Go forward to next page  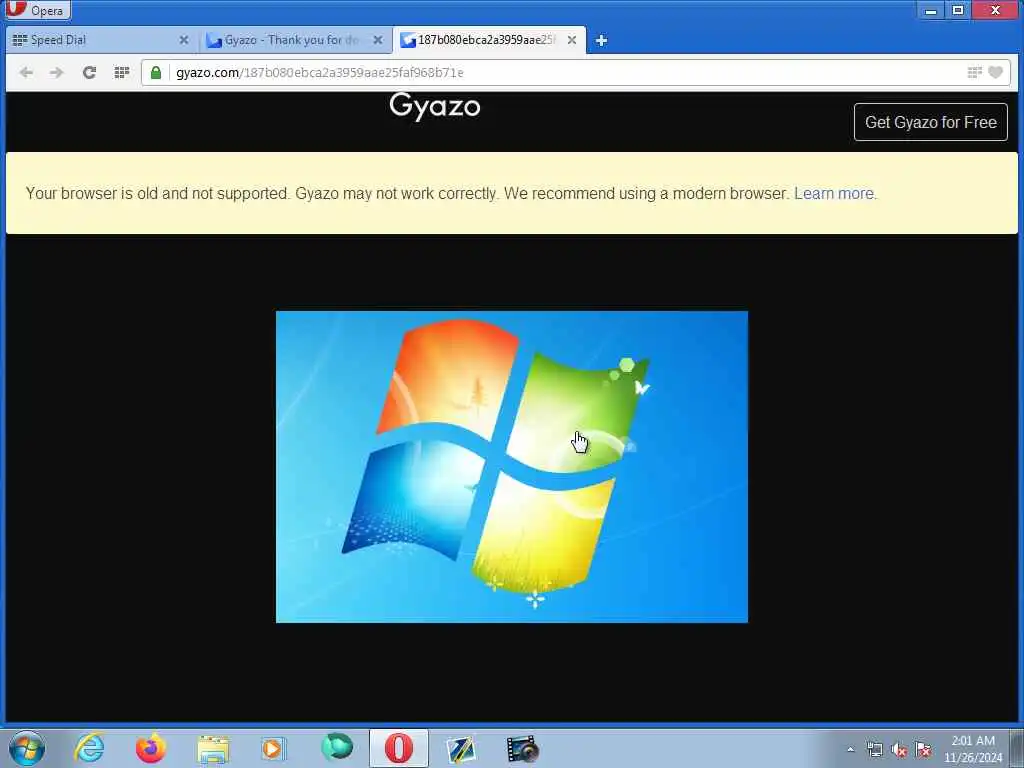coord(57,72)
